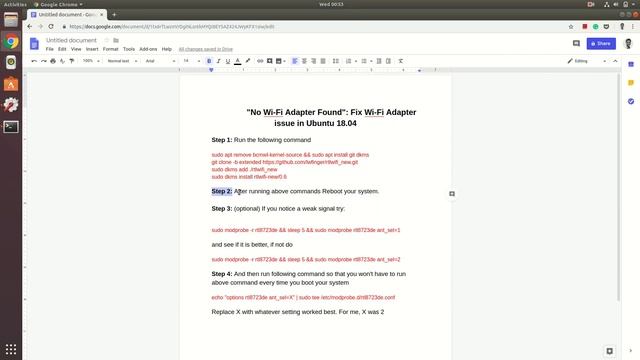Toggle Bold formatting button

point(209,61)
